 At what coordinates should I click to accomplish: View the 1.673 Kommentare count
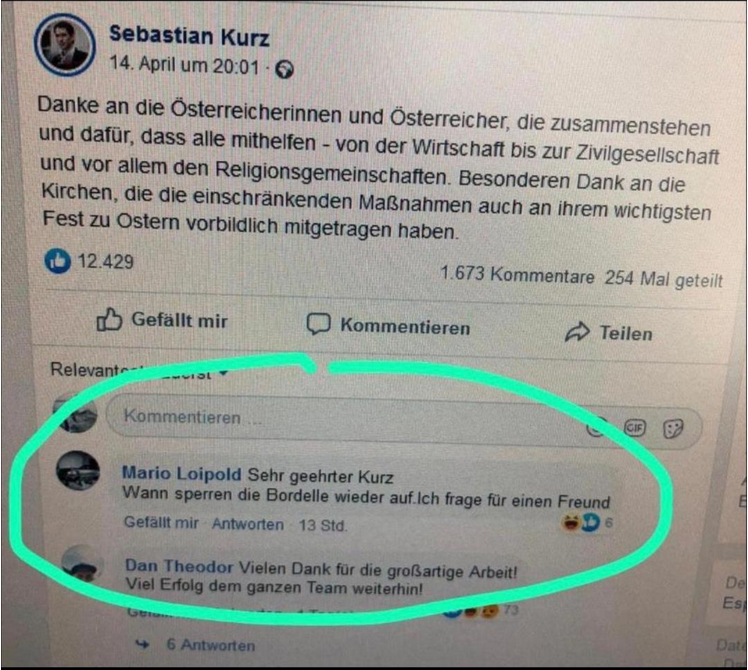pyautogui.click(x=517, y=275)
